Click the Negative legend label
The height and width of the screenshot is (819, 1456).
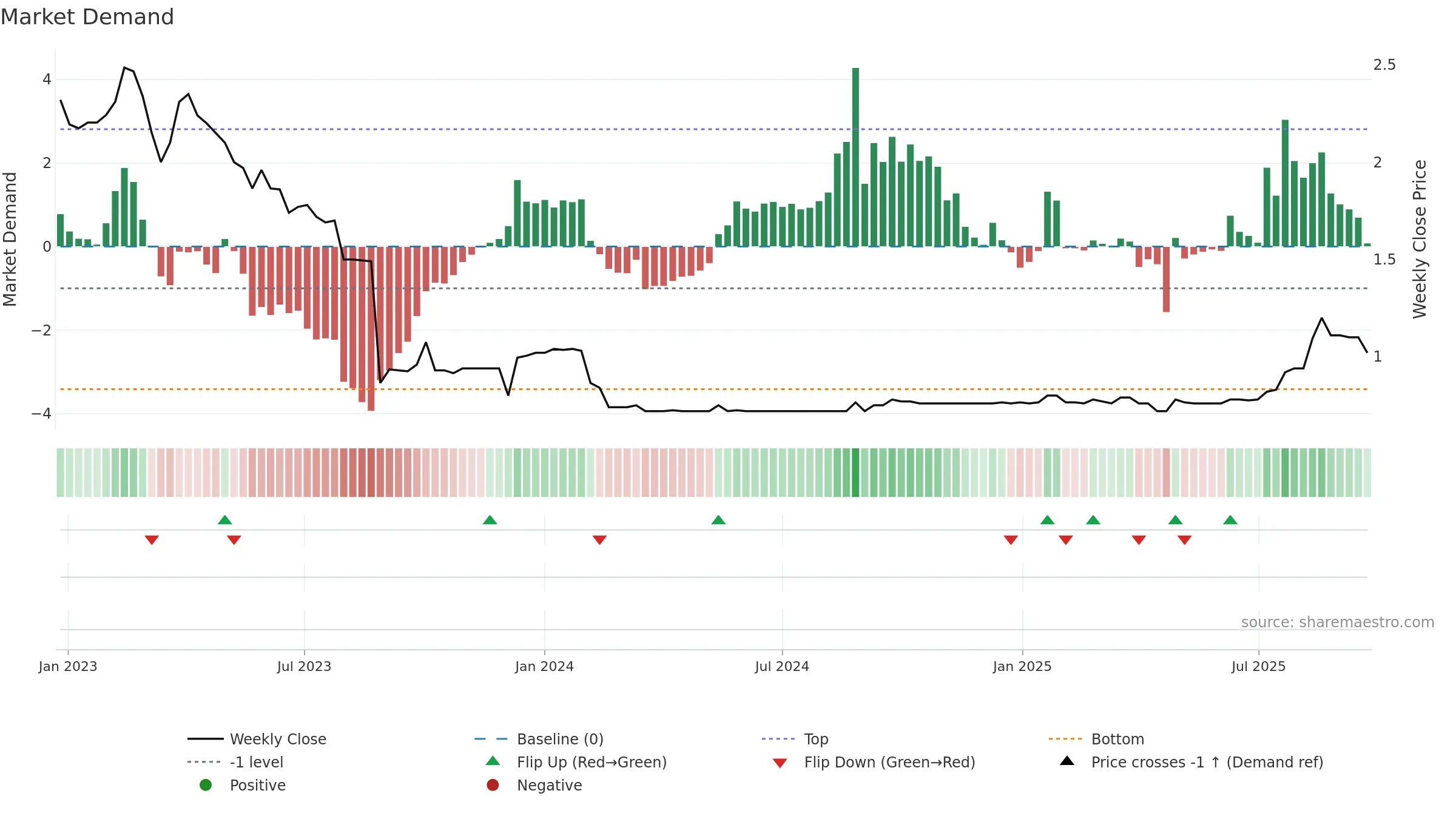point(549,785)
